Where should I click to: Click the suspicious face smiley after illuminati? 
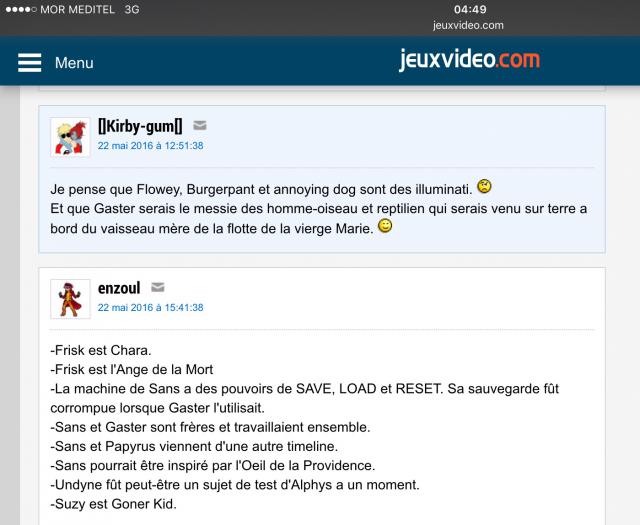coord(484,187)
